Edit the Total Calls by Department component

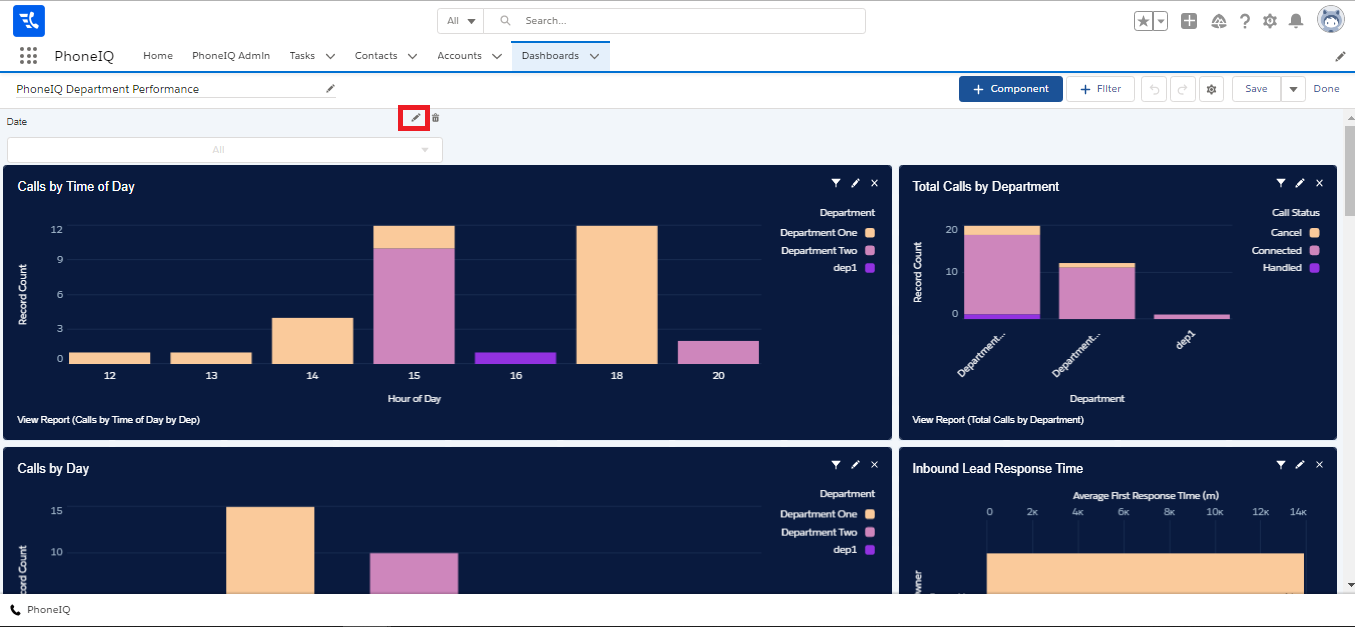click(x=1299, y=184)
